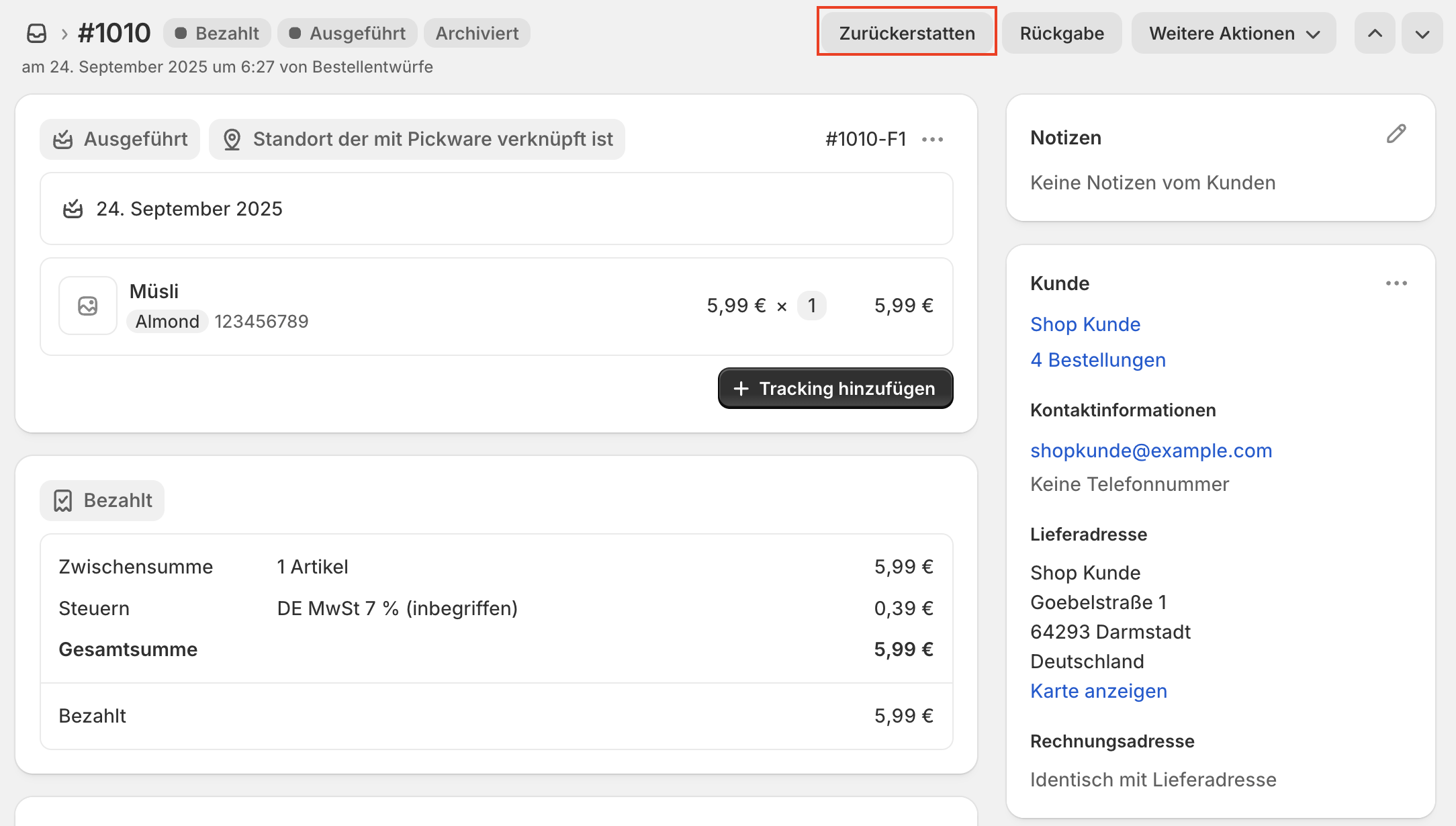Return to the orders overview via the inbox icon

[37, 32]
